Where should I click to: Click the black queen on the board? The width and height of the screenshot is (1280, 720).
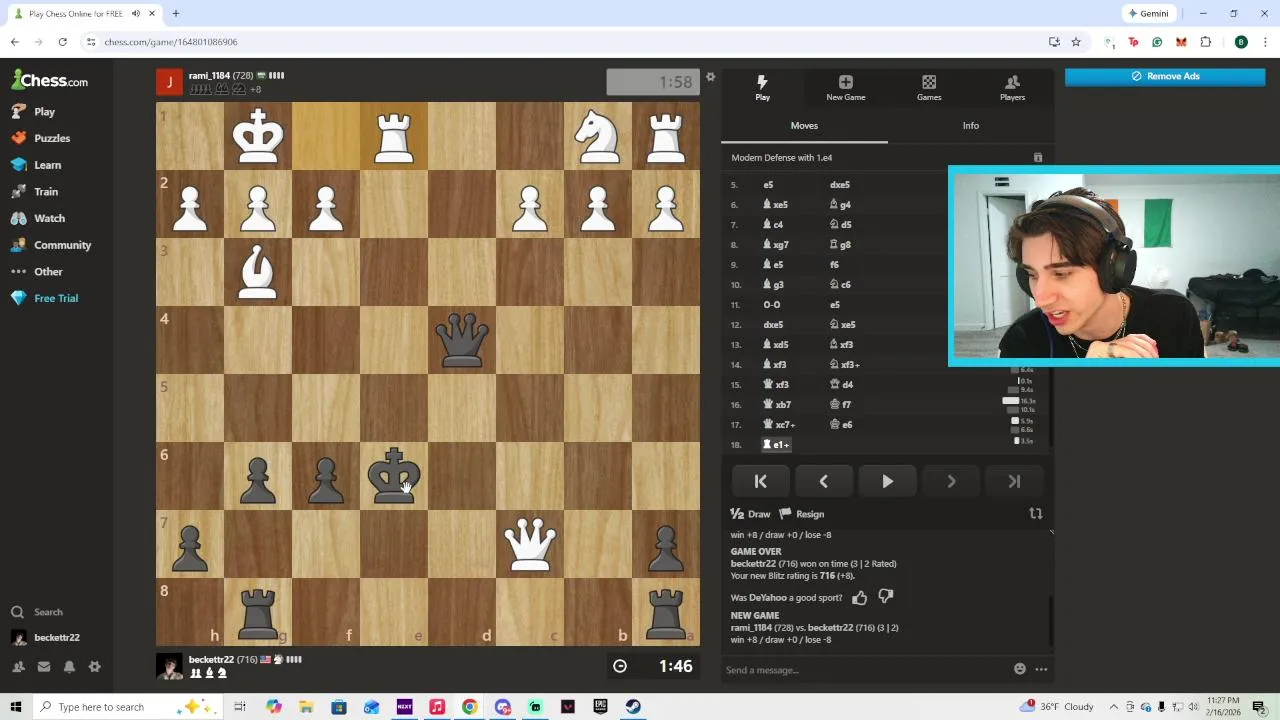[462, 340]
